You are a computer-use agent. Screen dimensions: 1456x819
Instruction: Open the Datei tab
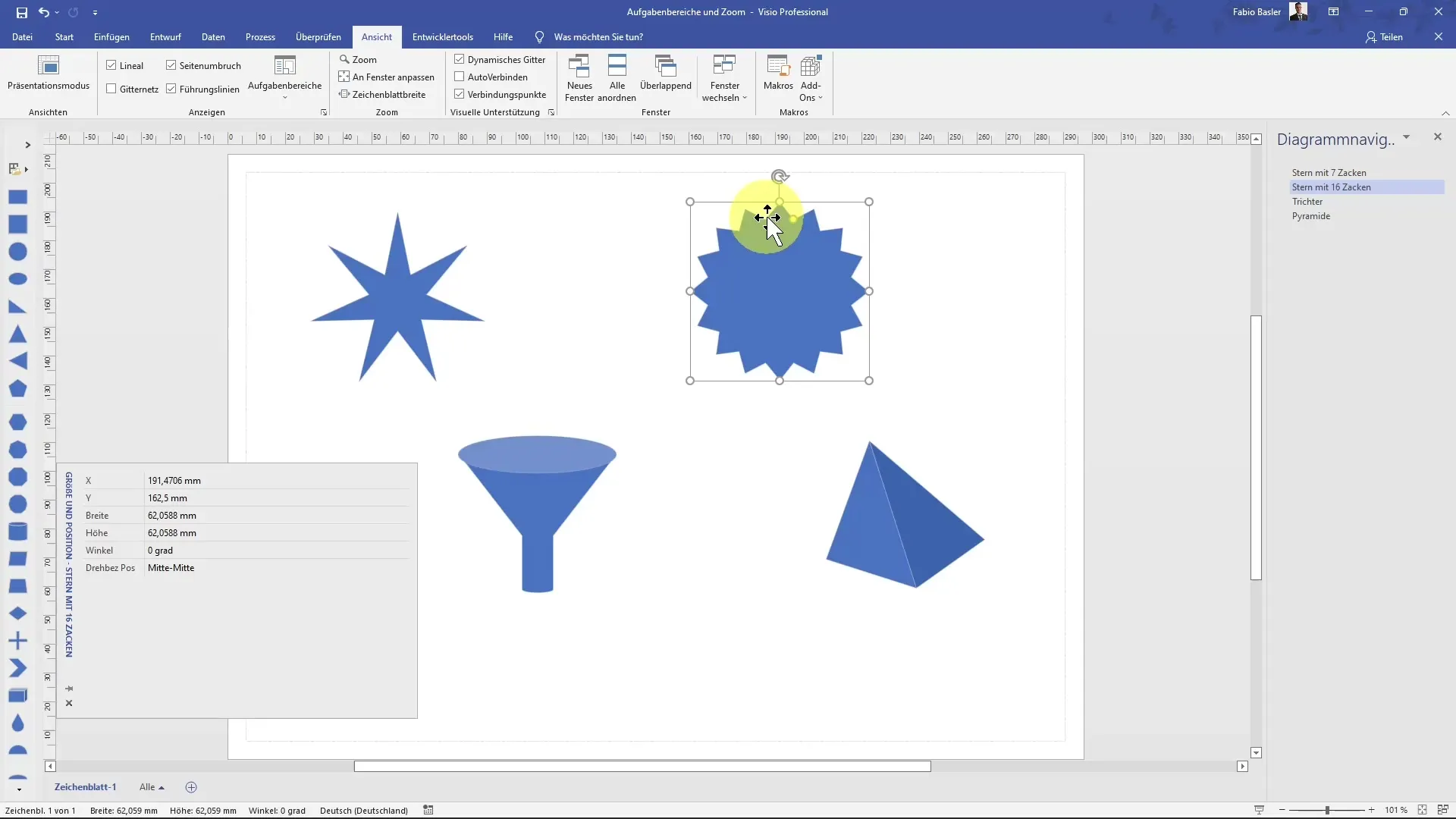click(x=22, y=36)
